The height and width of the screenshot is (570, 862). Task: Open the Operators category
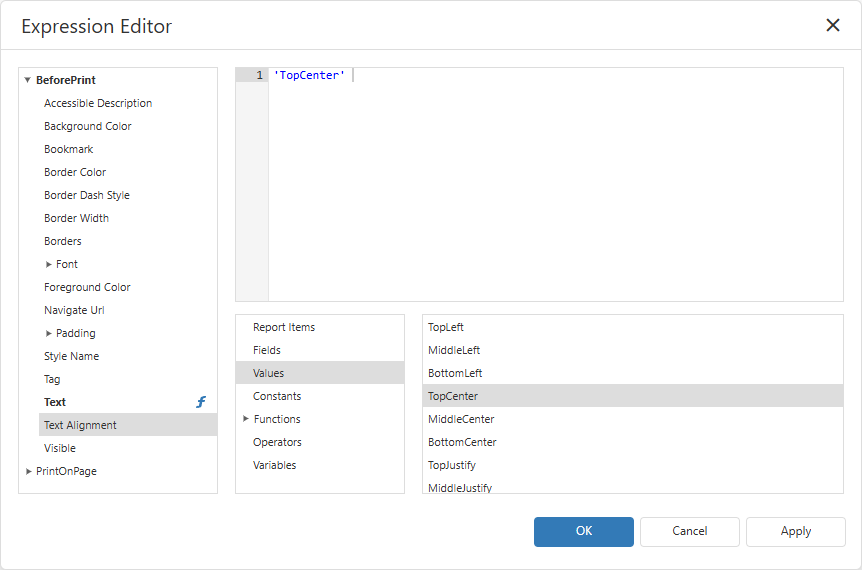[x=320, y=442]
